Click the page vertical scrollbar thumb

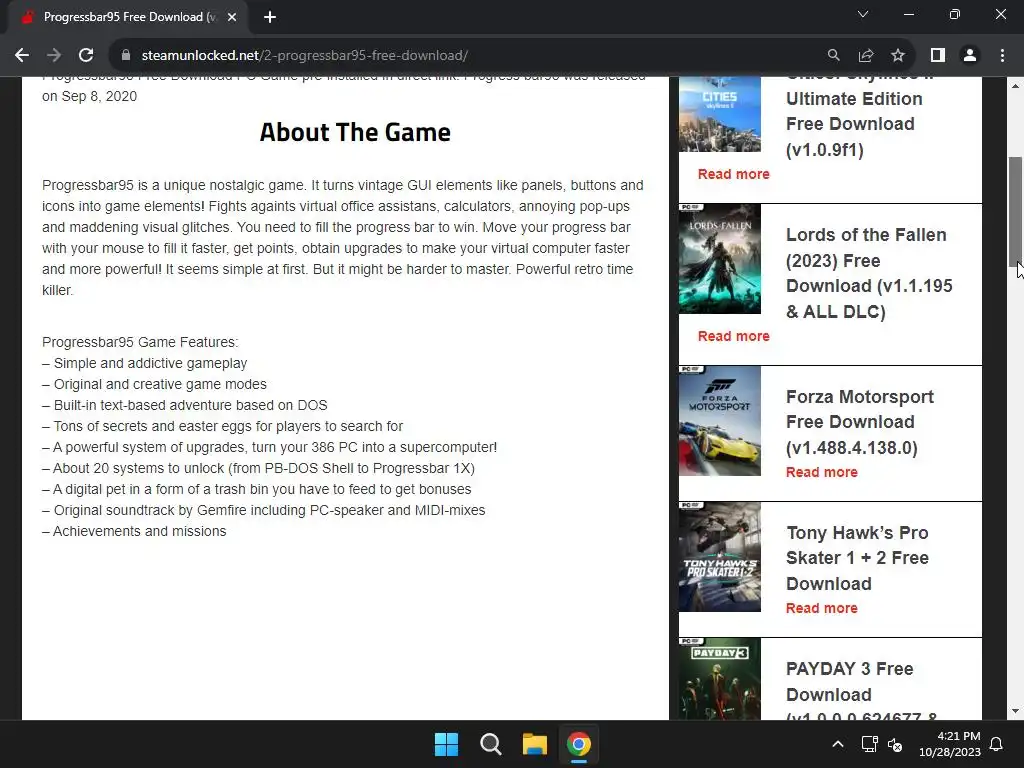1015,211
